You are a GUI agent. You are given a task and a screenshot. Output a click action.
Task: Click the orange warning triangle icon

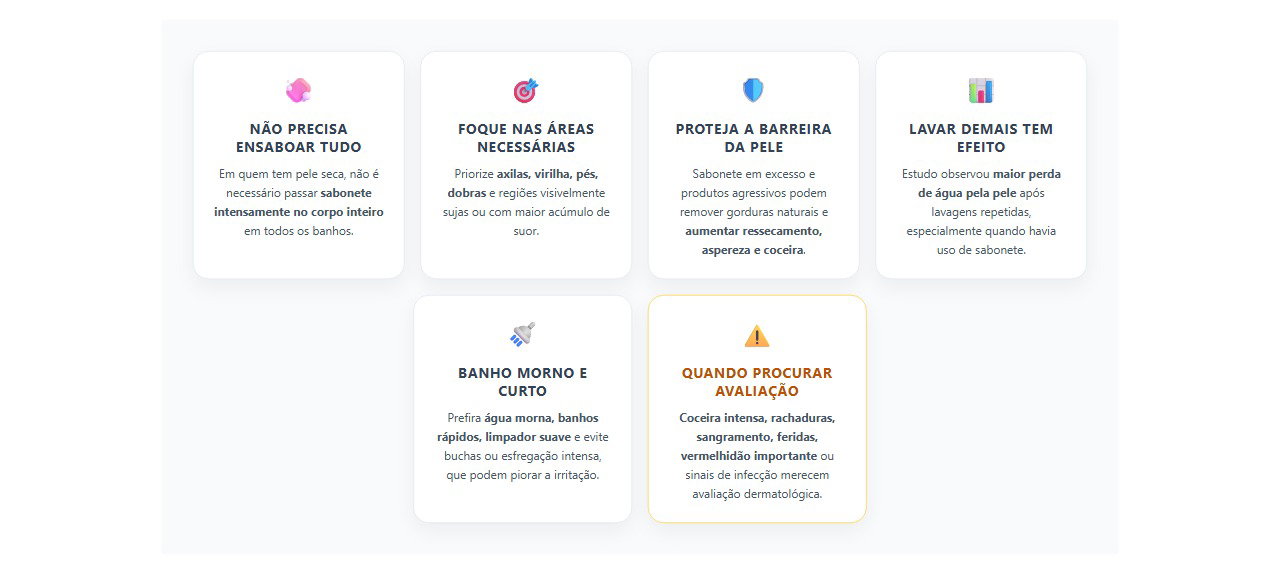tap(757, 336)
